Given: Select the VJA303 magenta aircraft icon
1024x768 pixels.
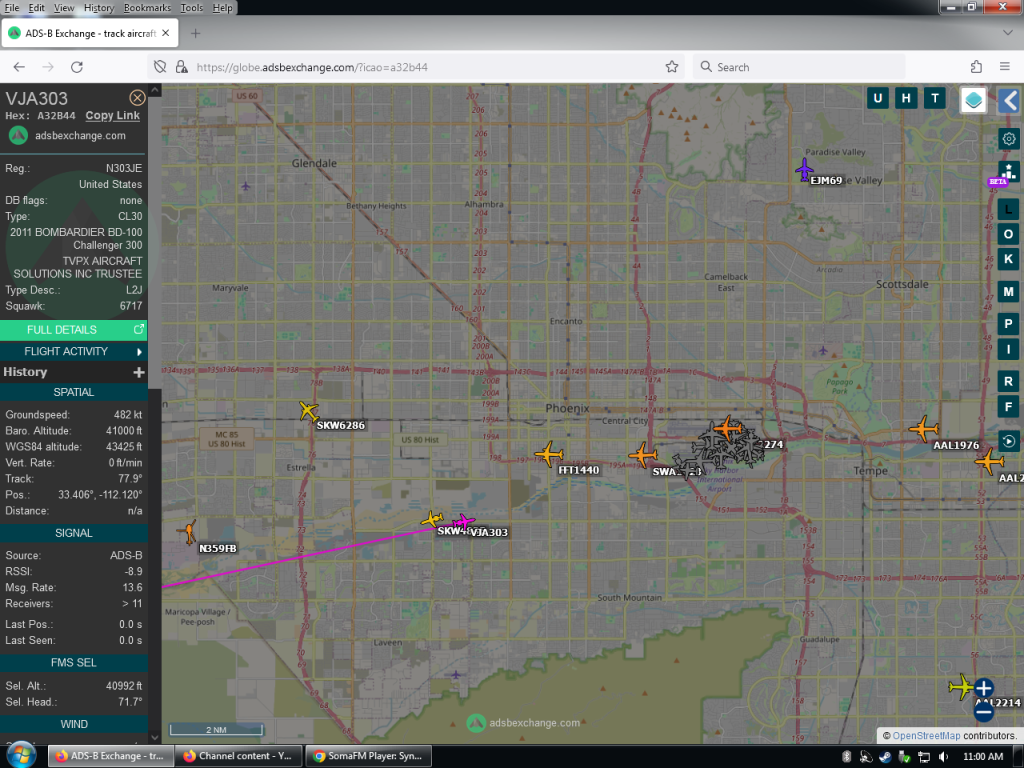Looking at the screenshot, I should pyautogui.click(x=463, y=522).
